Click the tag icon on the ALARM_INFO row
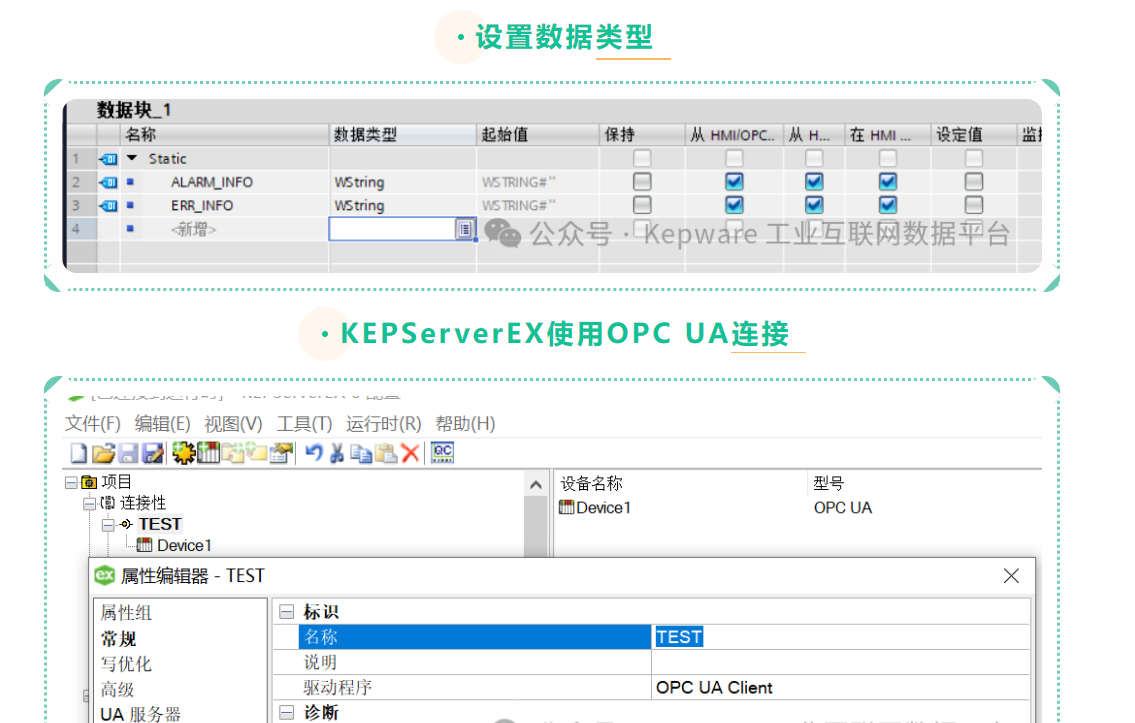 pos(109,182)
